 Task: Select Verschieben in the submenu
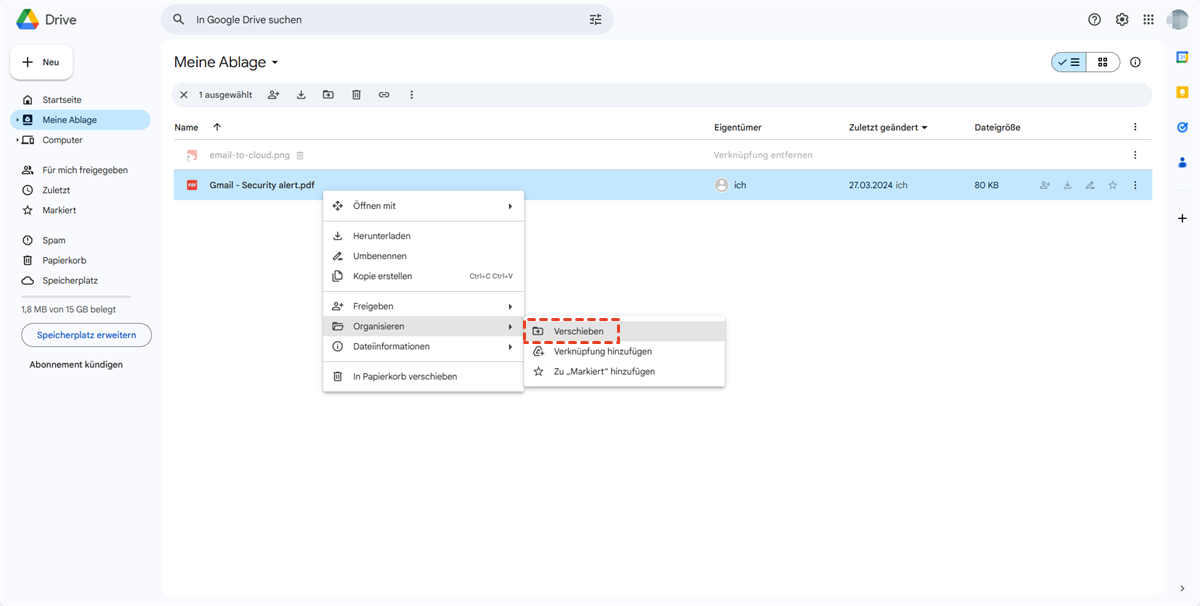click(578, 331)
